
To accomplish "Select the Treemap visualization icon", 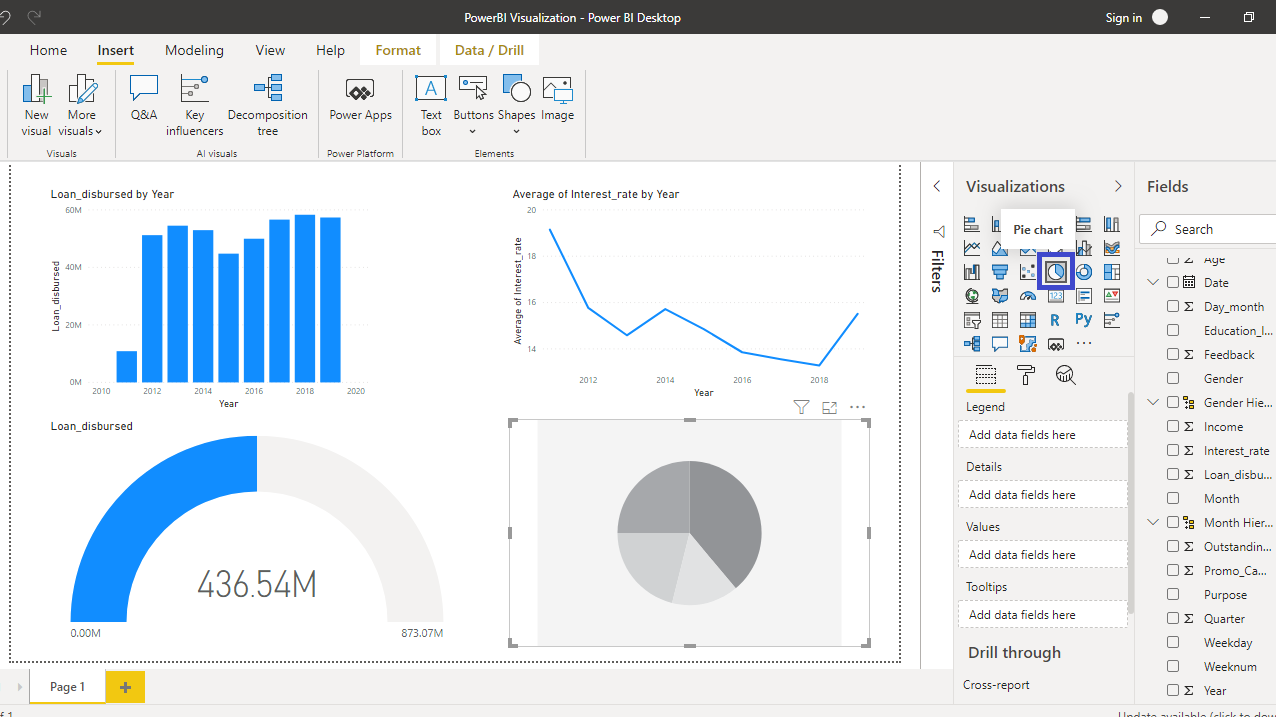I will point(1112,271).
